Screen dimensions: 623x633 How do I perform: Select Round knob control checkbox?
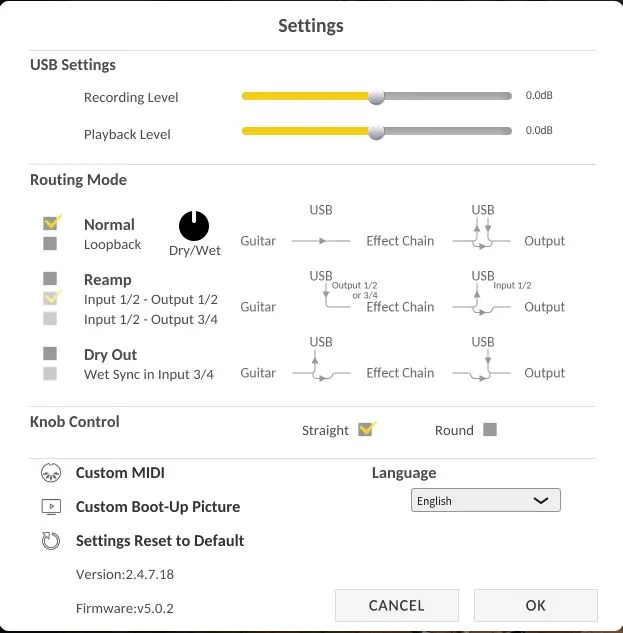click(489, 430)
